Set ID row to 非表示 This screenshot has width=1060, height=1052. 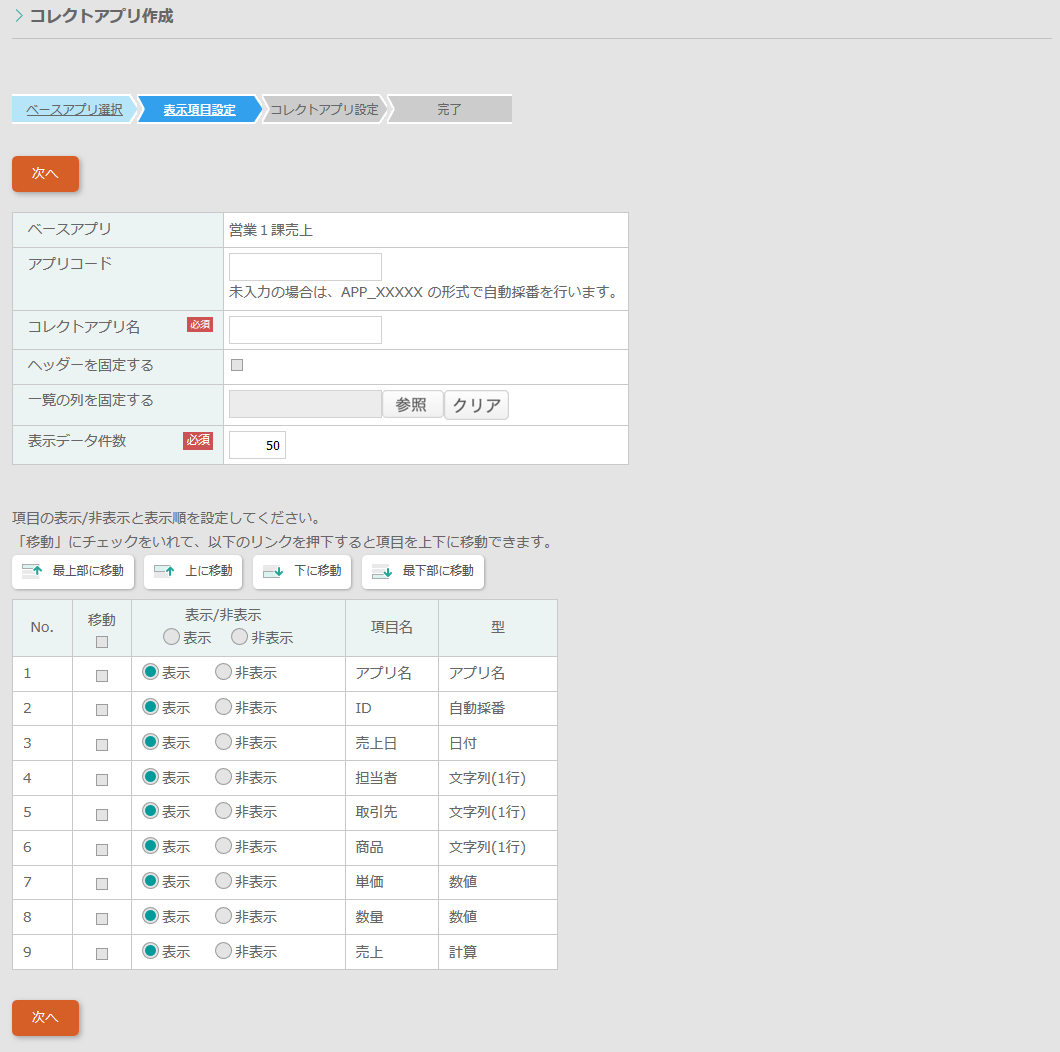pyautogui.click(x=223, y=707)
